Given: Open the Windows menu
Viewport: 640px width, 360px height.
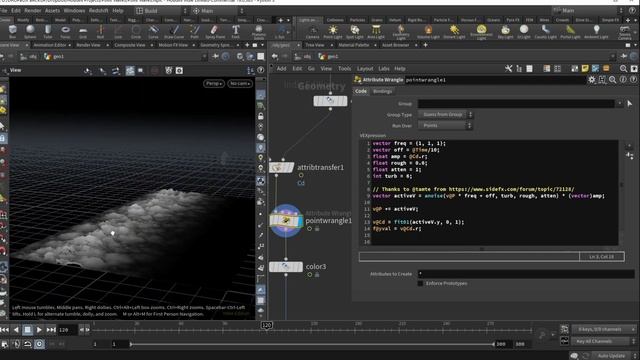Looking at the screenshot, I should pos(74,11).
